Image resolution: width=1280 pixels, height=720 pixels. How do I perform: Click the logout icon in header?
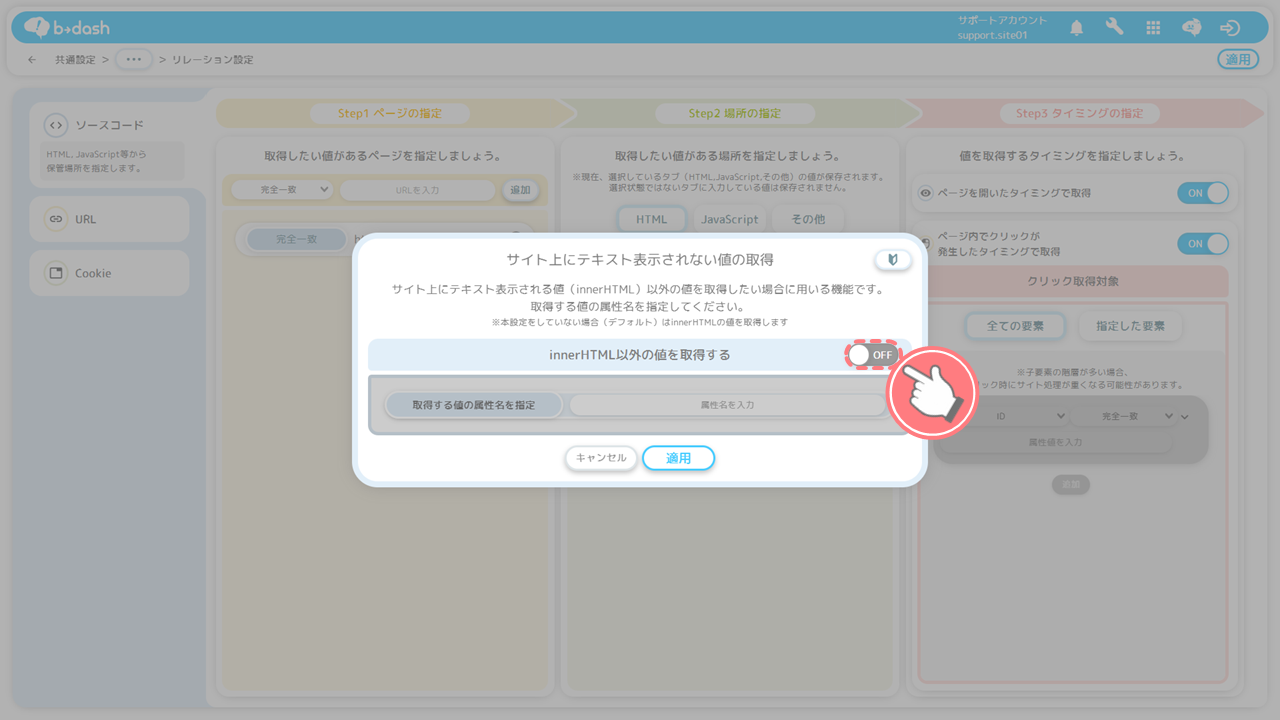click(1230, 28)
